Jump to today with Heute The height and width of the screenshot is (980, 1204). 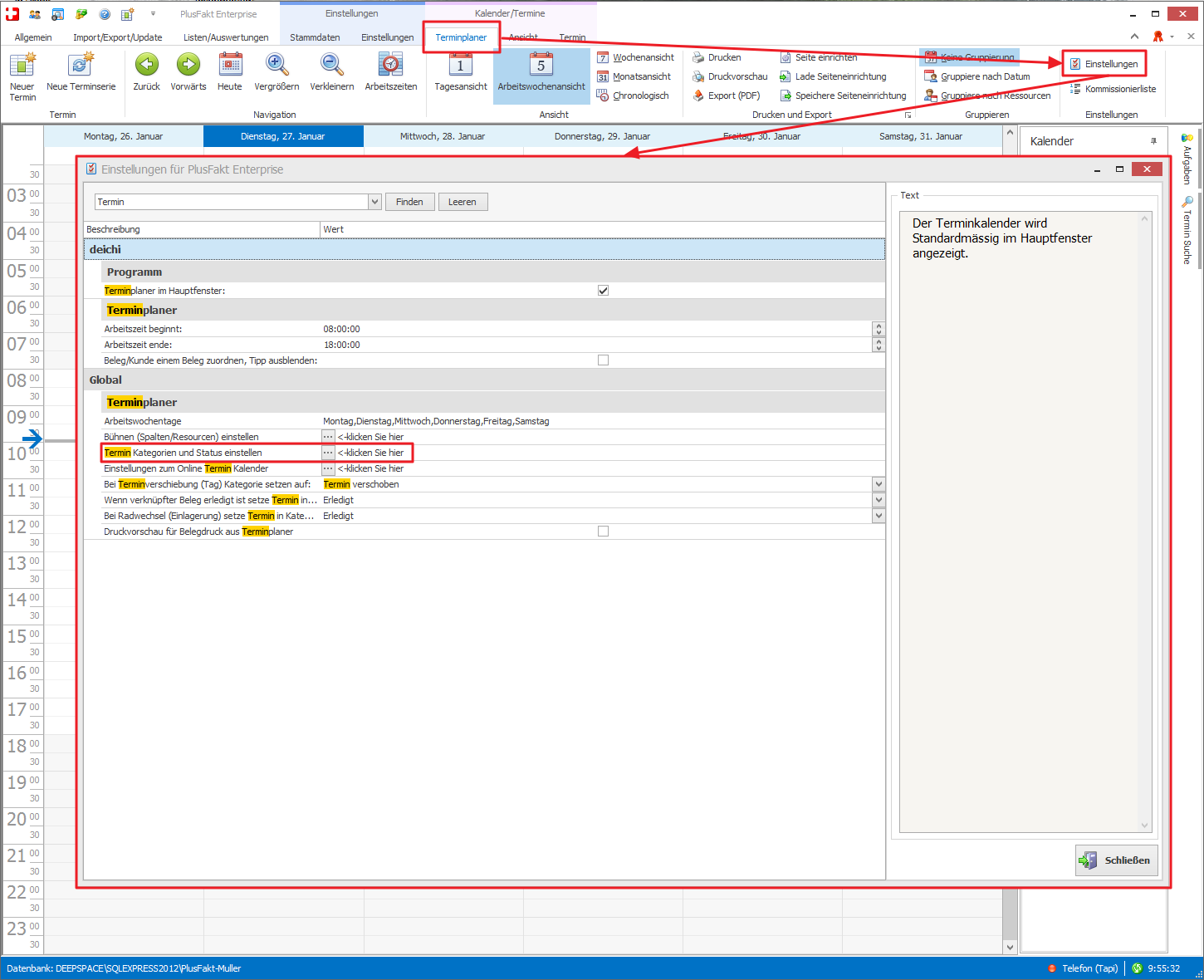[x=230, y=71]
